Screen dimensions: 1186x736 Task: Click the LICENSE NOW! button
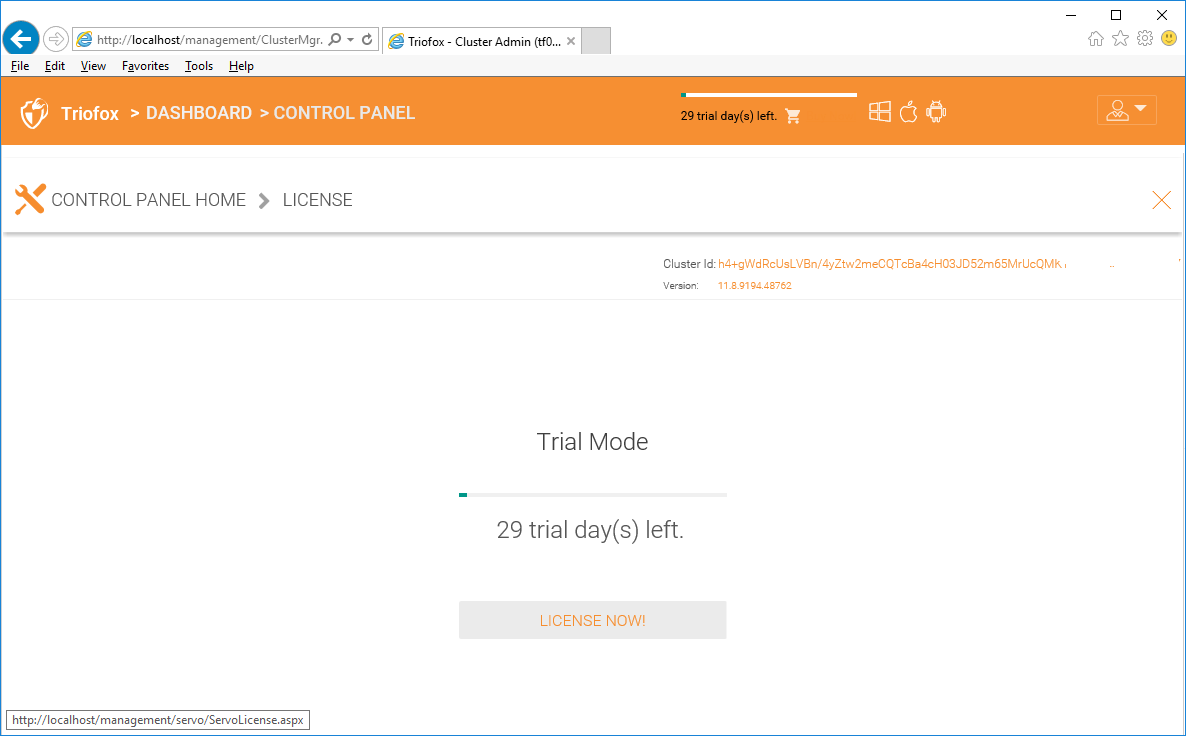[592, 620]
